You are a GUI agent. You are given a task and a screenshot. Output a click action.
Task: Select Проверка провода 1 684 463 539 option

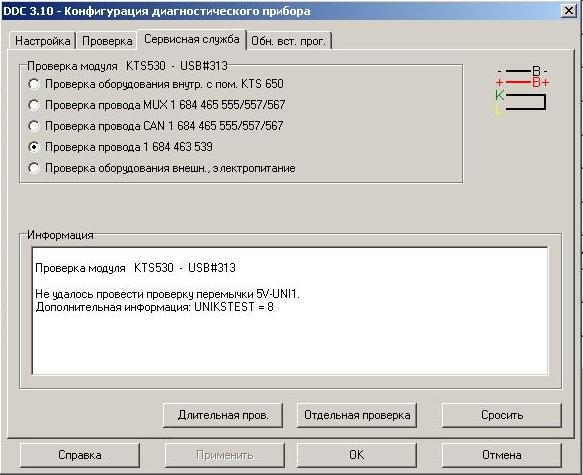coord(120,147)
